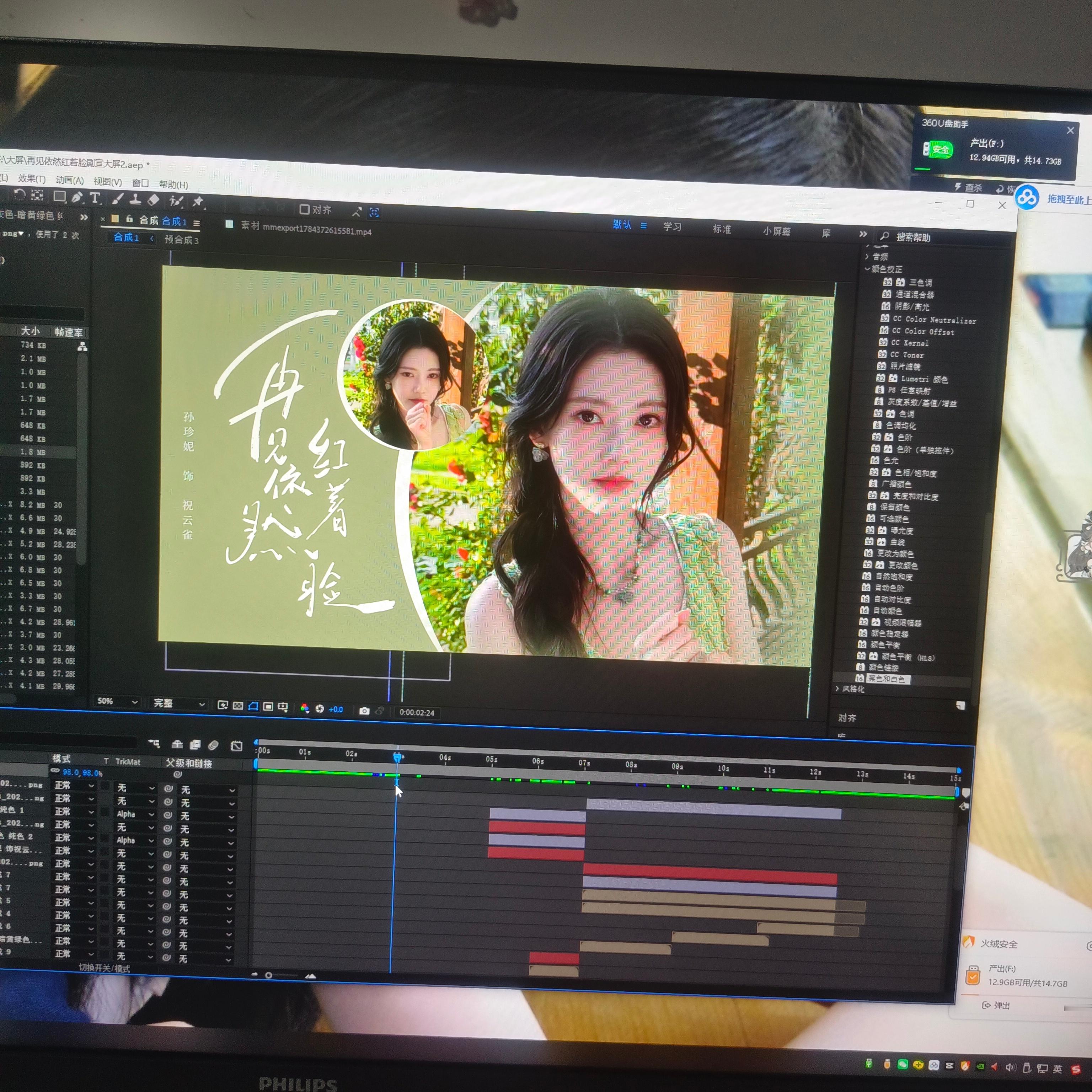Select the Lumetri 颜色 effect
Viewport: 1092px width, 1092px height.
click(924, 379)
